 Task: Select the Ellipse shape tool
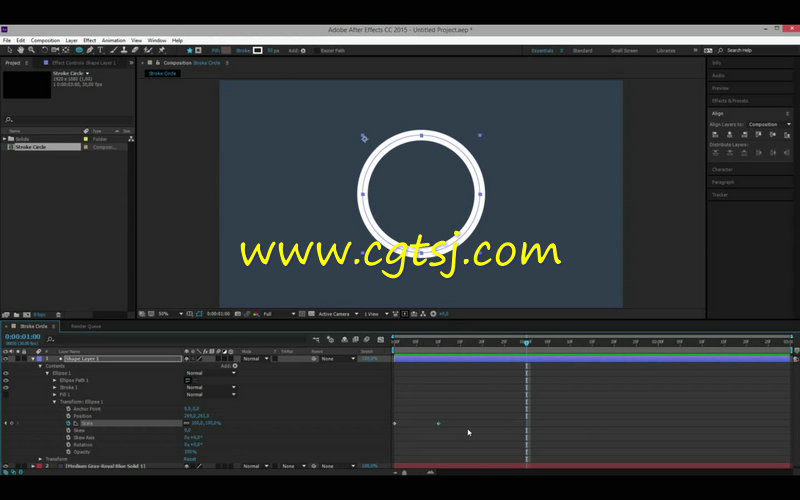79,50
